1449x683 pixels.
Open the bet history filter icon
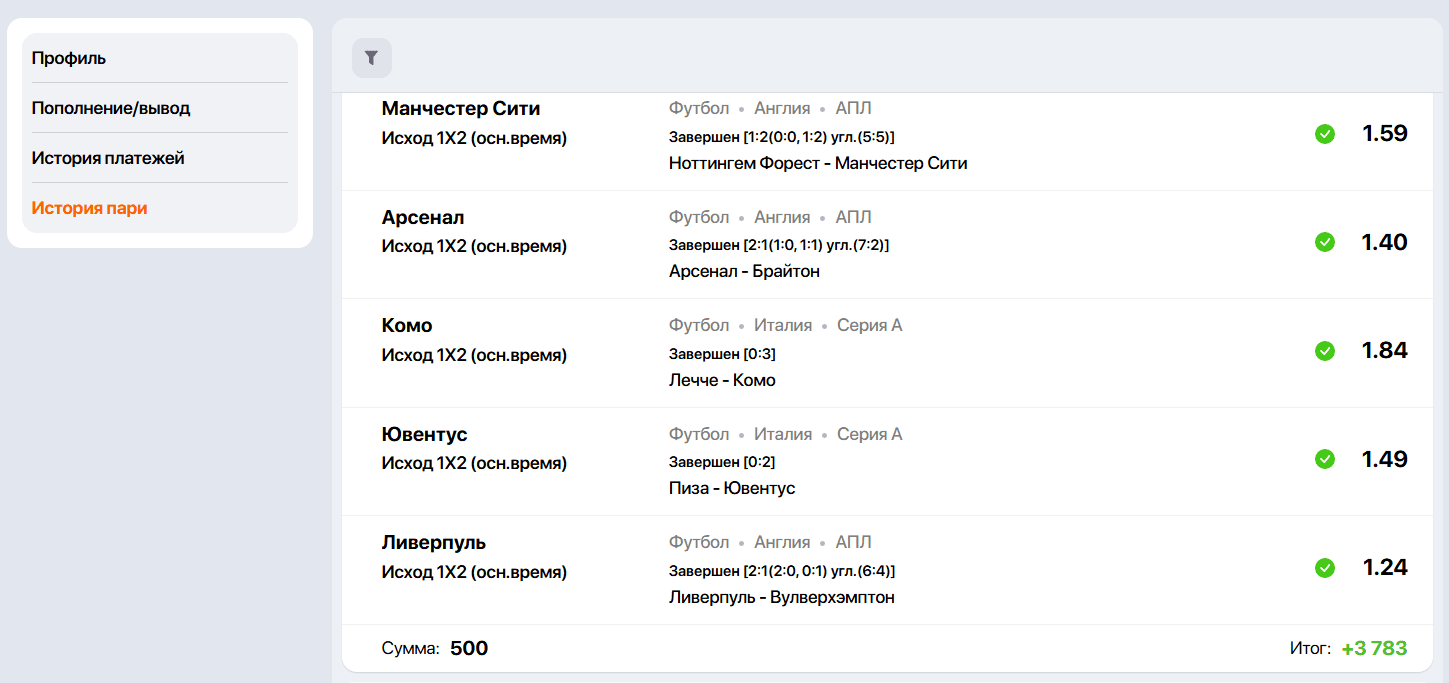coord(371,58)
